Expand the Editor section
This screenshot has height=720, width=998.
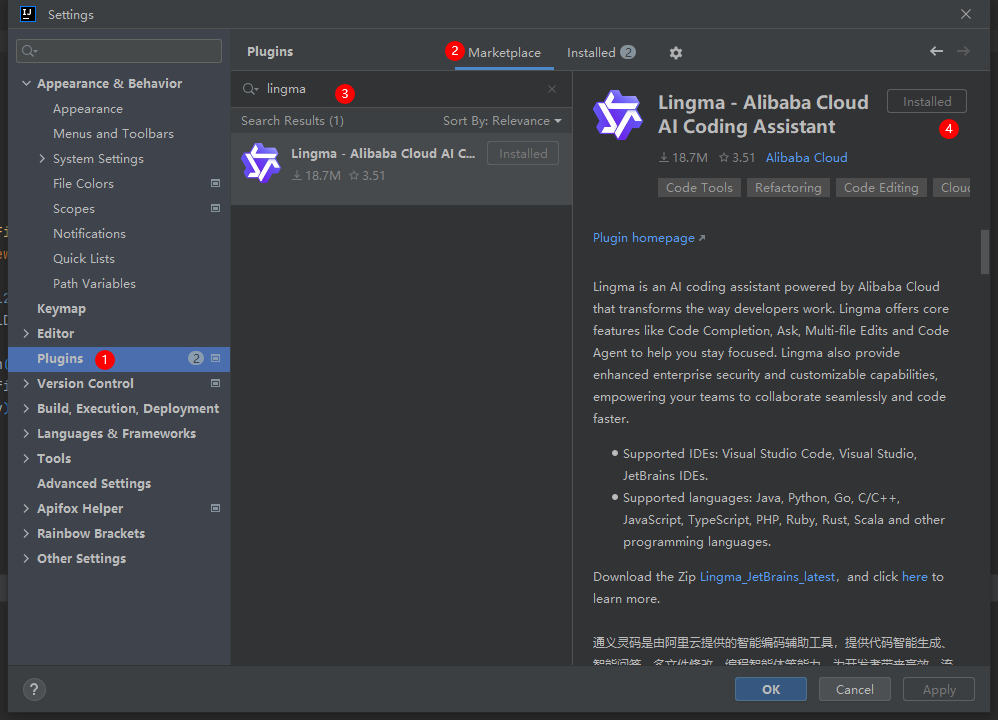26,333
